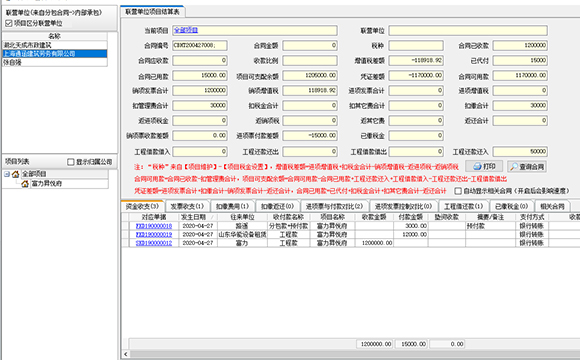Enable the 显示归属公司 checkbox
The height and width of the screenshot is (360, 580).
tap(71, 162)
